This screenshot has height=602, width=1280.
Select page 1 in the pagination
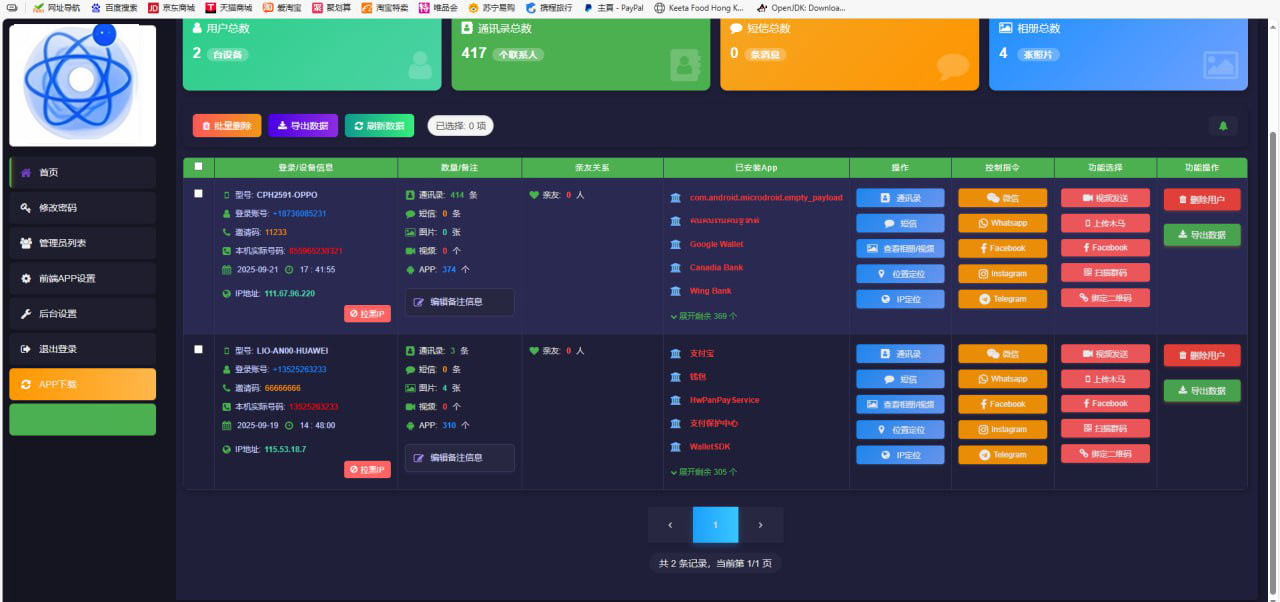[715, 525]
